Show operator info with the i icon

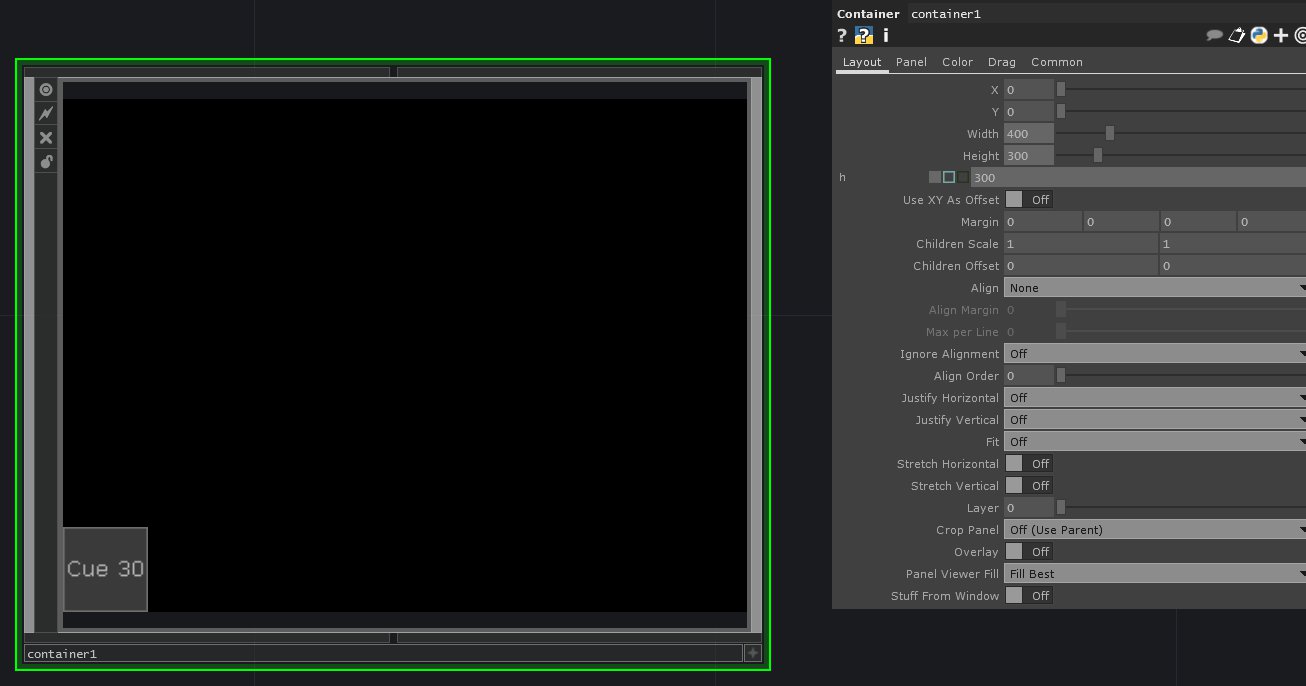coord(885,36)
